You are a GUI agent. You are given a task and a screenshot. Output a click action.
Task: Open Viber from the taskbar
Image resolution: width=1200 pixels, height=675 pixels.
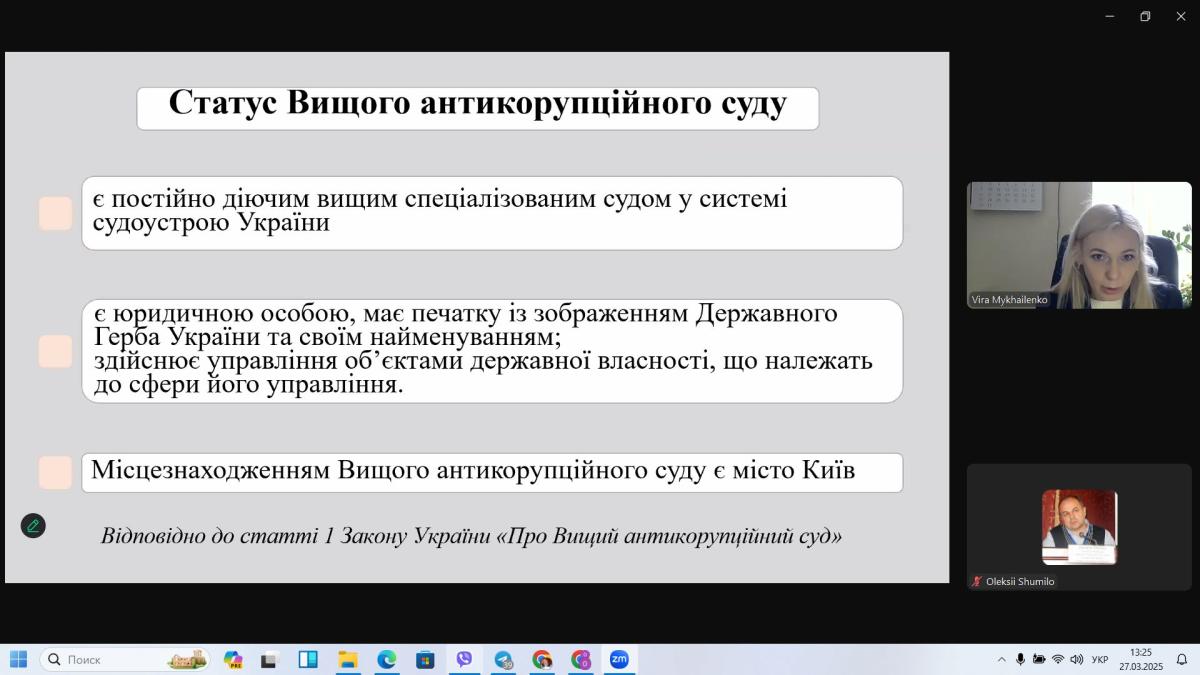pos(464,659)
